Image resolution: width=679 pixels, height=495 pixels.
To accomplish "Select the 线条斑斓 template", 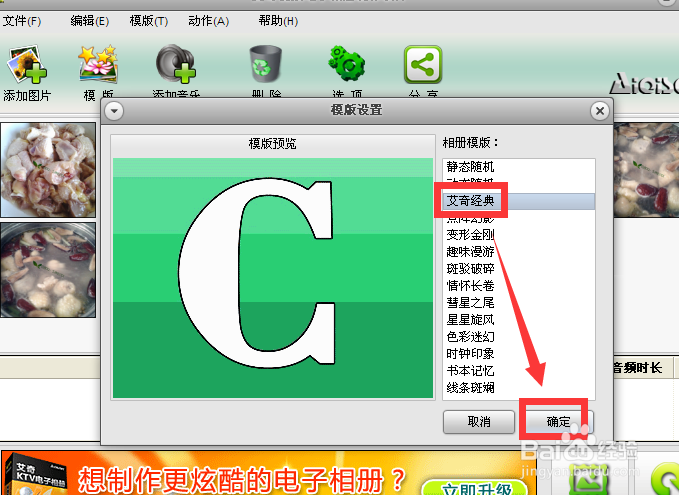I will tap(519, 388).
